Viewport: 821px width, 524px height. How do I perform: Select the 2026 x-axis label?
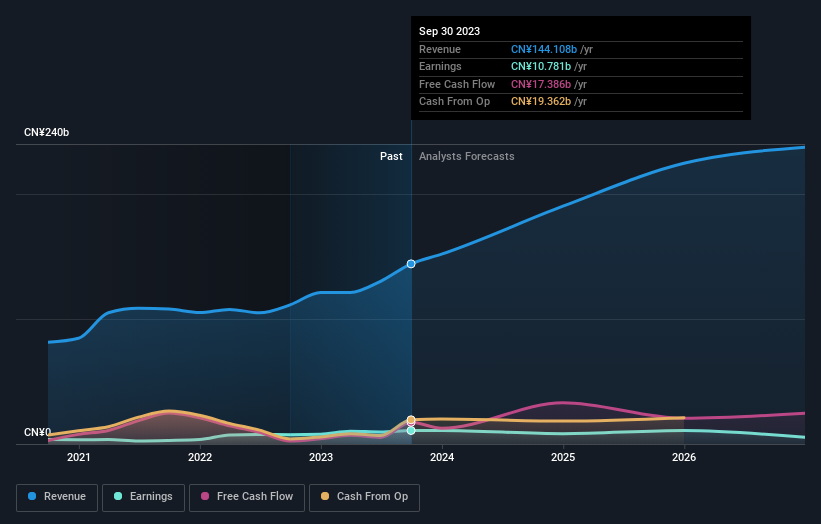click(x=684, y=457)
